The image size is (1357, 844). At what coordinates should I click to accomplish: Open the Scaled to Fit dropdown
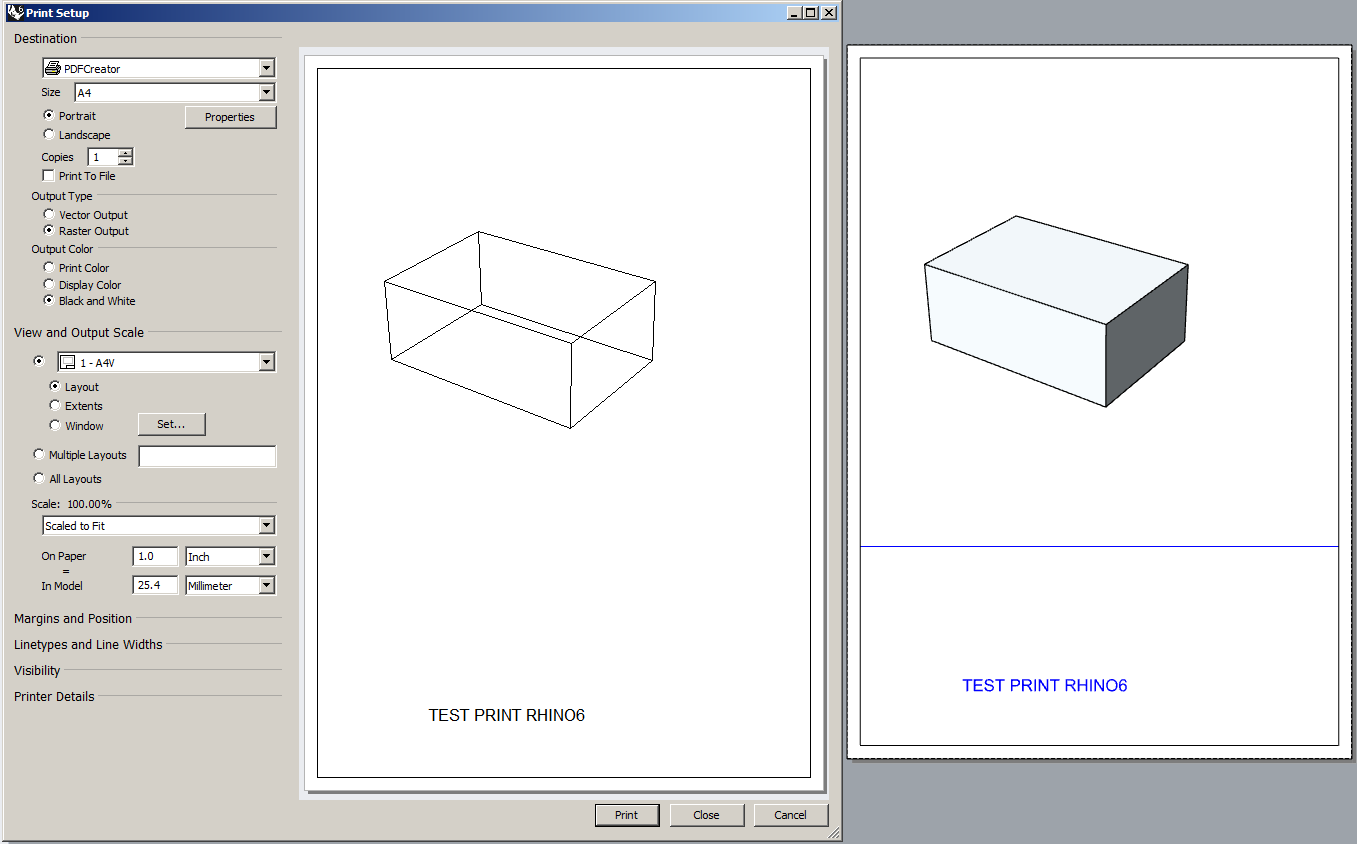pos(266,525)
